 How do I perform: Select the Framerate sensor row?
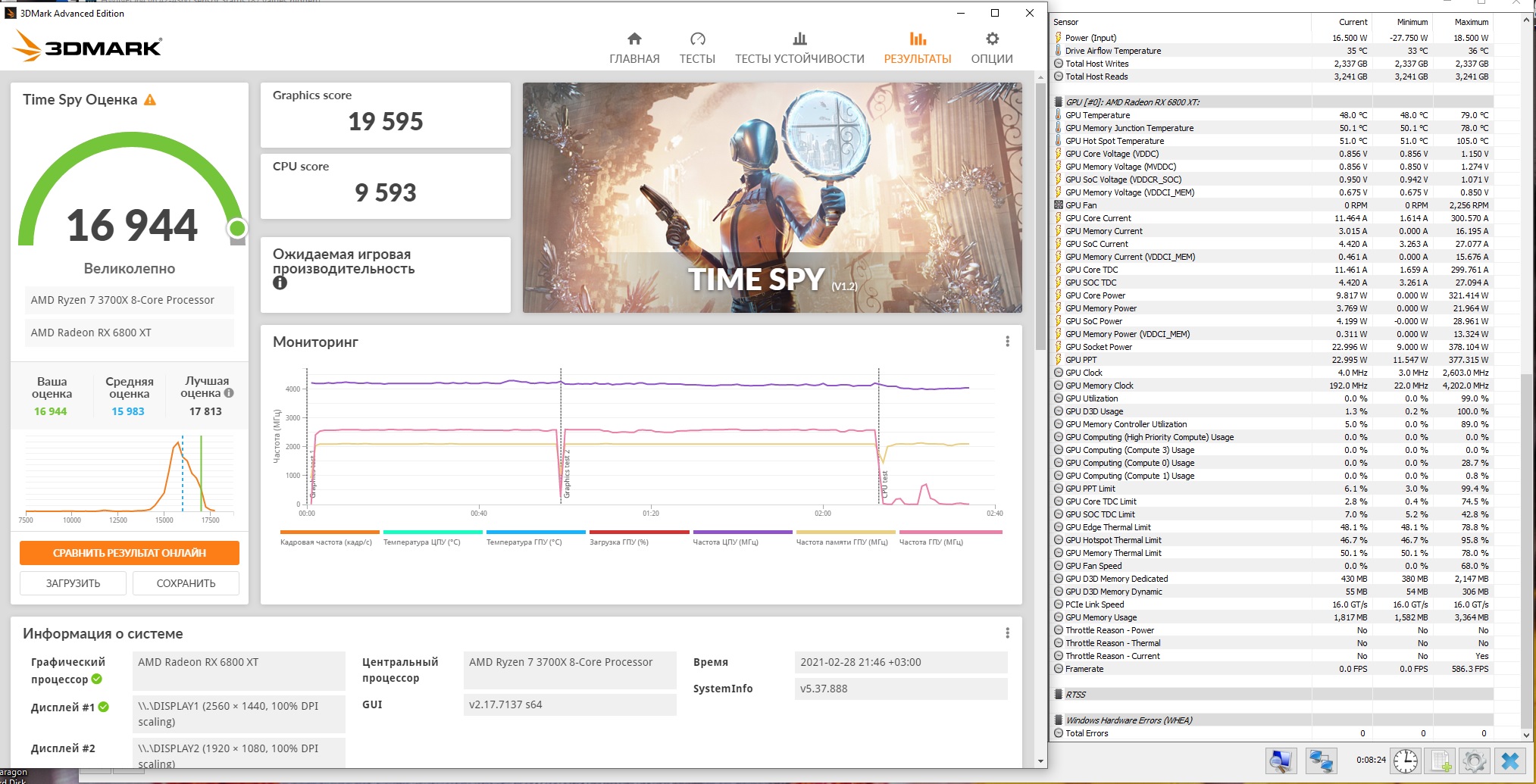tap(1273, 669)
